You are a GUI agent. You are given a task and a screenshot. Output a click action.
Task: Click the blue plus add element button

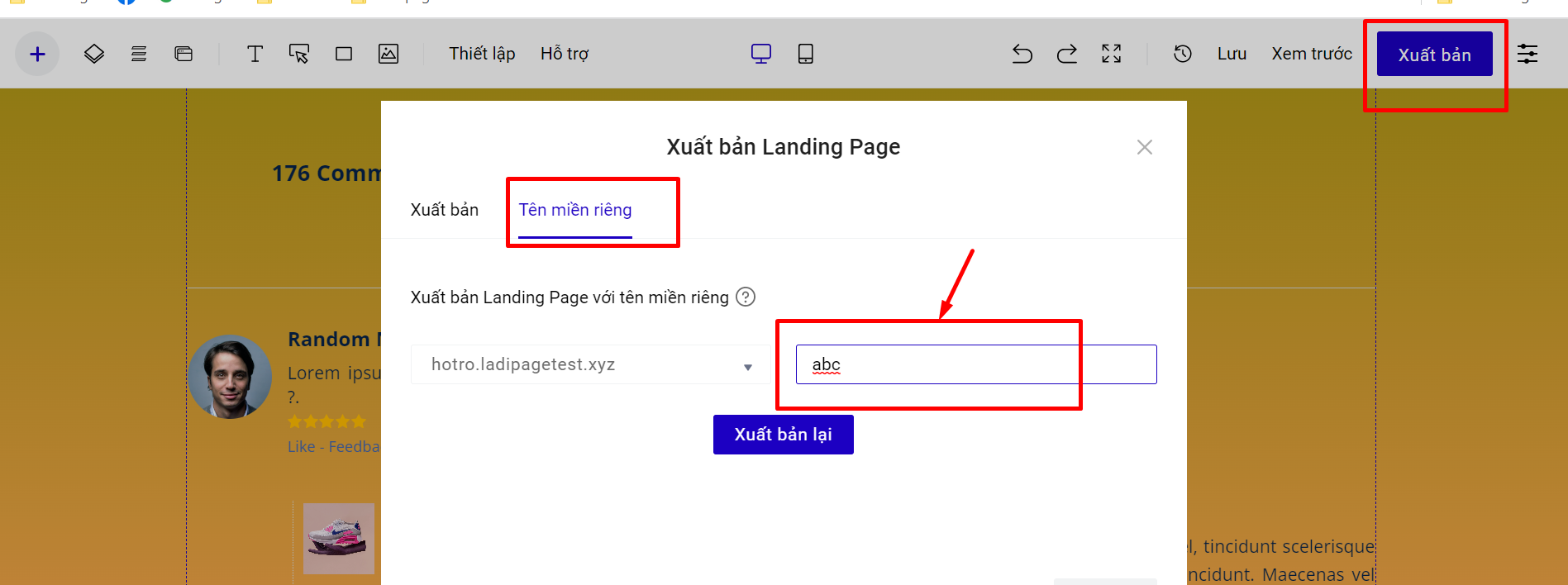(37, 55)
